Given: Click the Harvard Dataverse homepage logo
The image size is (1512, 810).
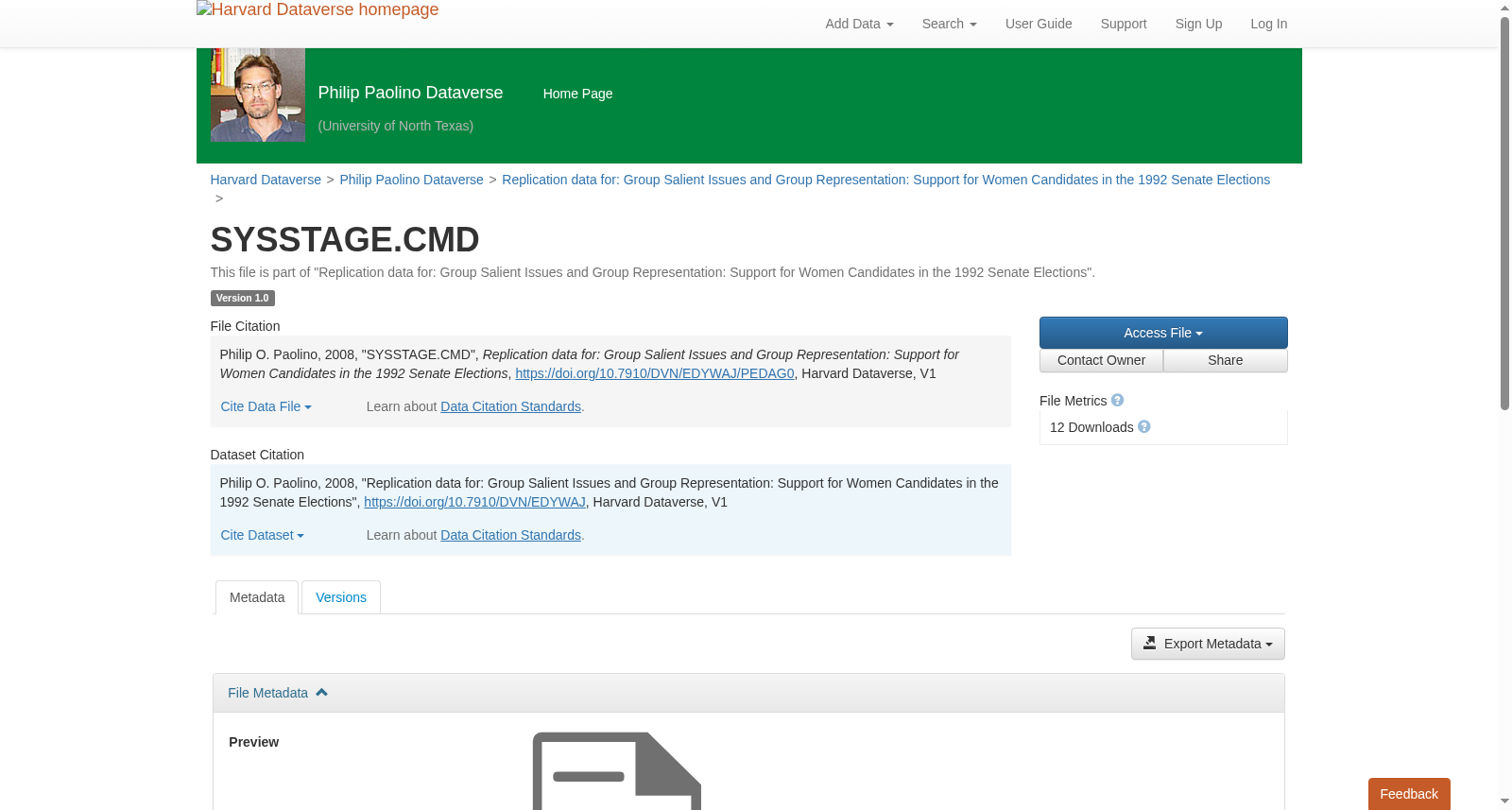Looking at the screenshot, I should [x=318, y=10].
